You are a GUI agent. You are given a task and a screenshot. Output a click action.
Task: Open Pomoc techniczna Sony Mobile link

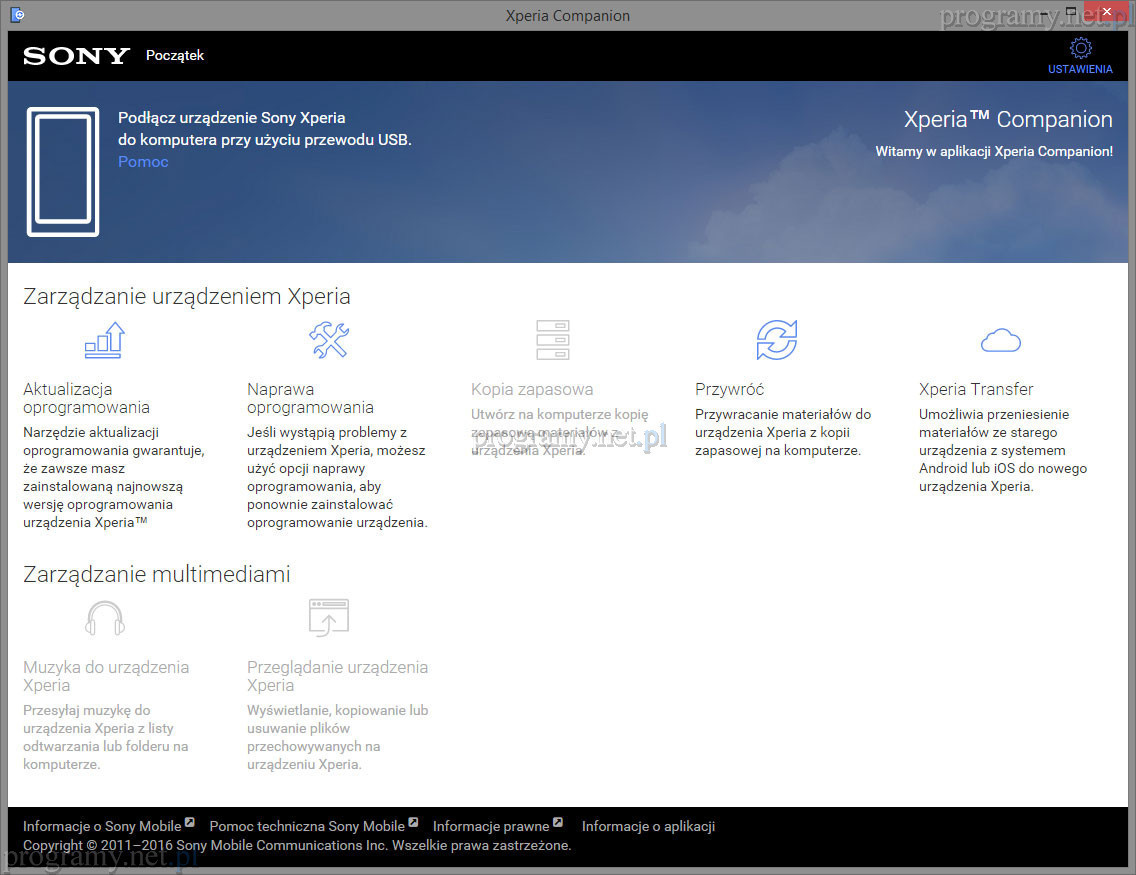307,826
